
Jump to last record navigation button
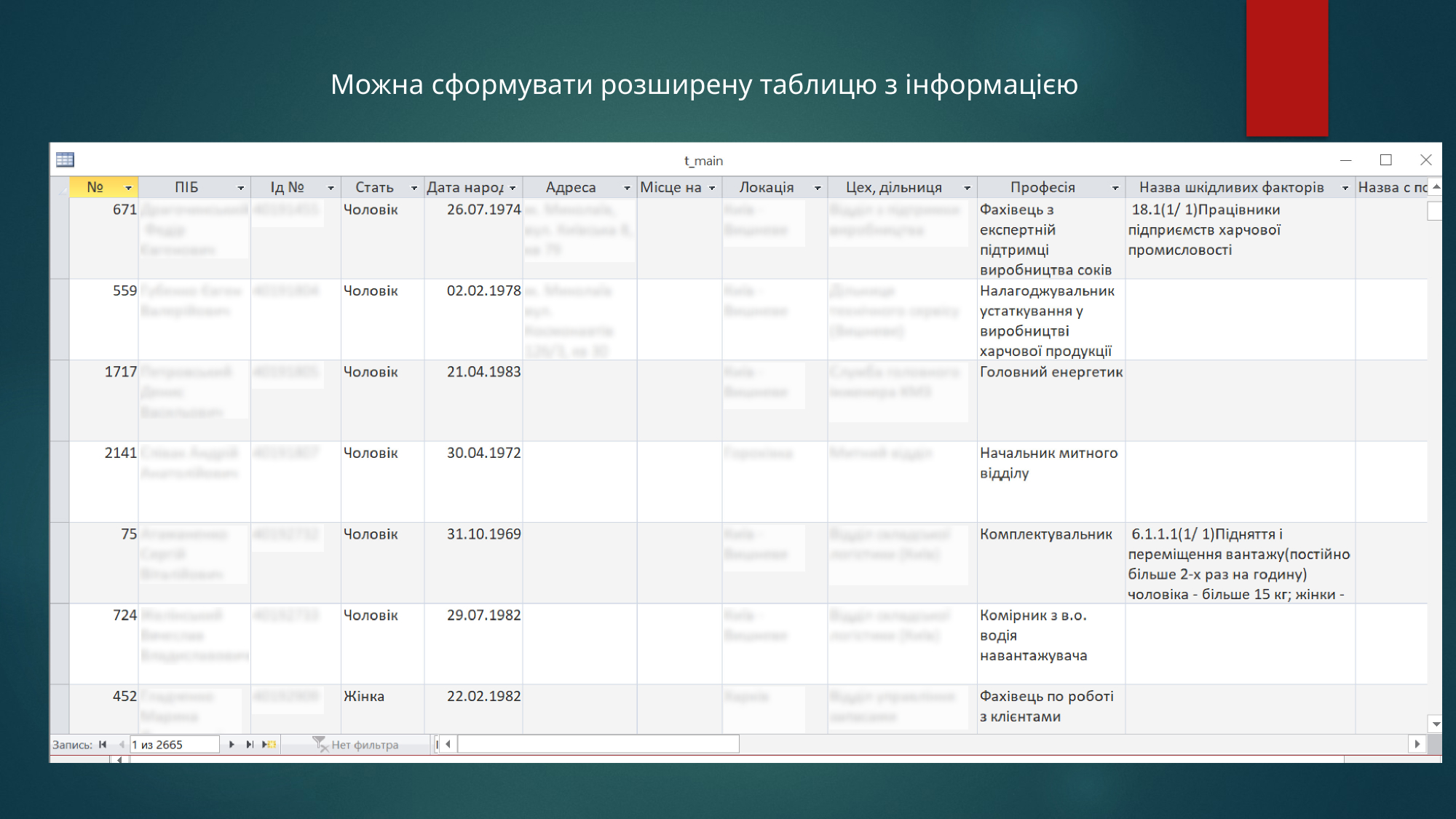pyautogui.click(x=250, y=745)
